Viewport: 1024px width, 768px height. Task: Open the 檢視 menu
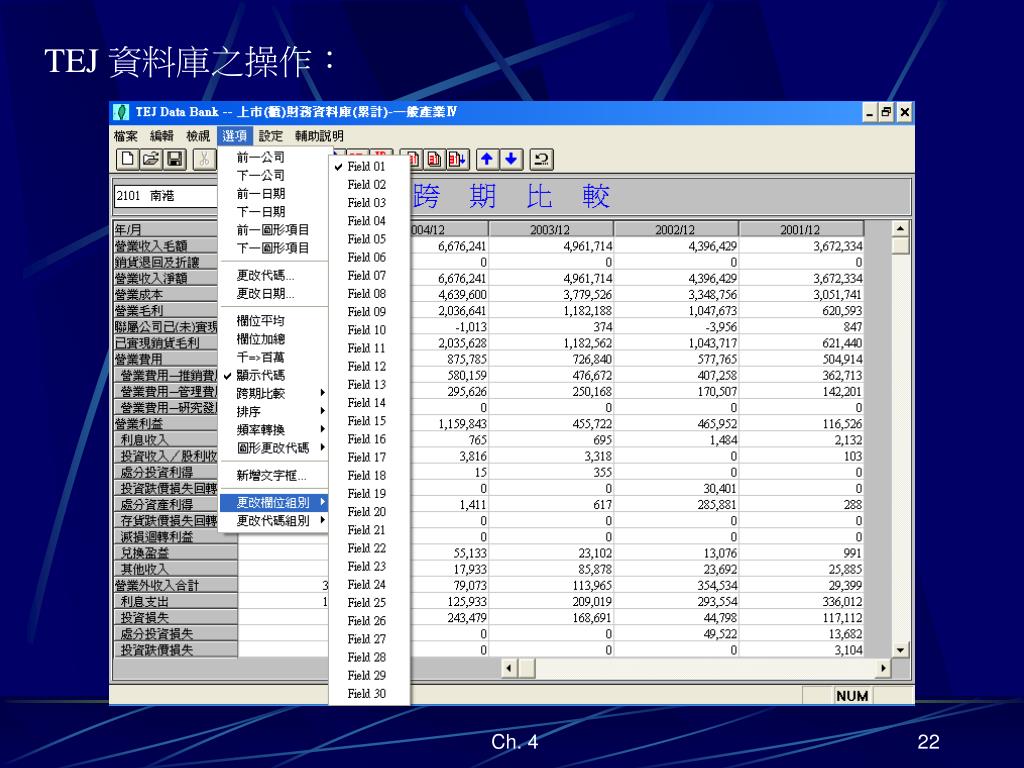pyautogui.click(x=198, y=136)
